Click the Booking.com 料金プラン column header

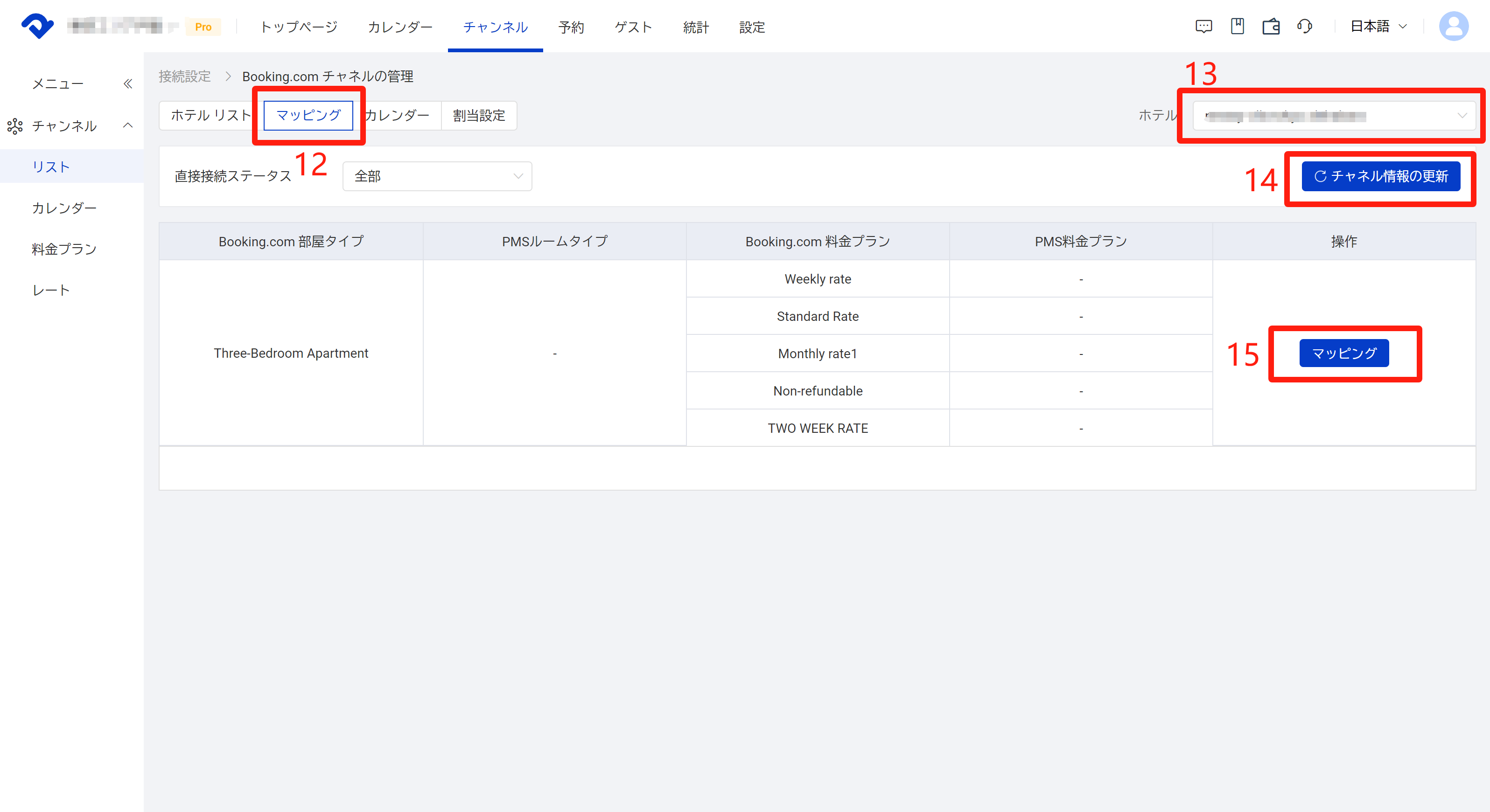817,242
